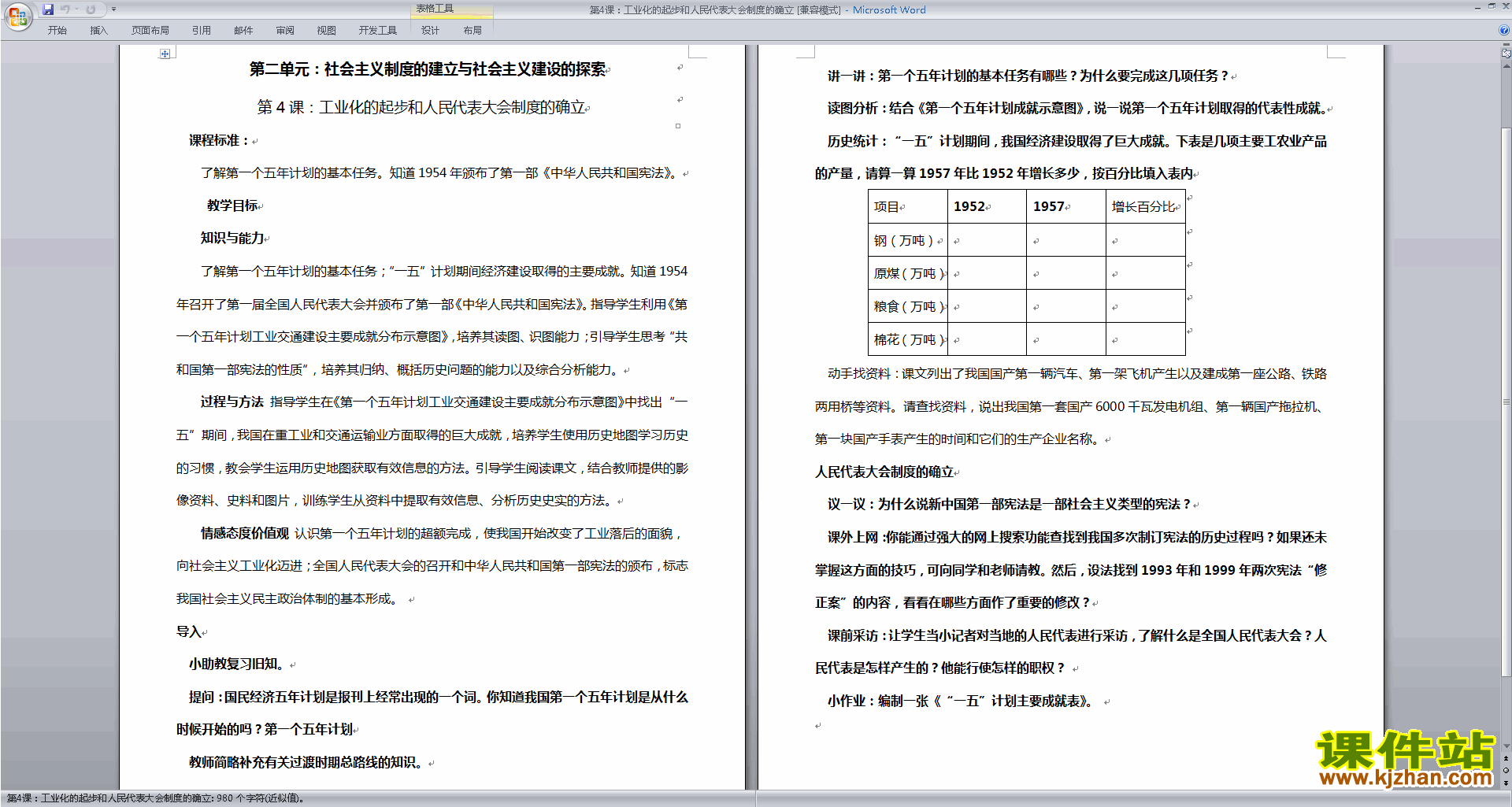Click the 知识与能力 heading
The width and height of the screenshot is (1512, 807).
pyautogui.click(x=232, y=238)
